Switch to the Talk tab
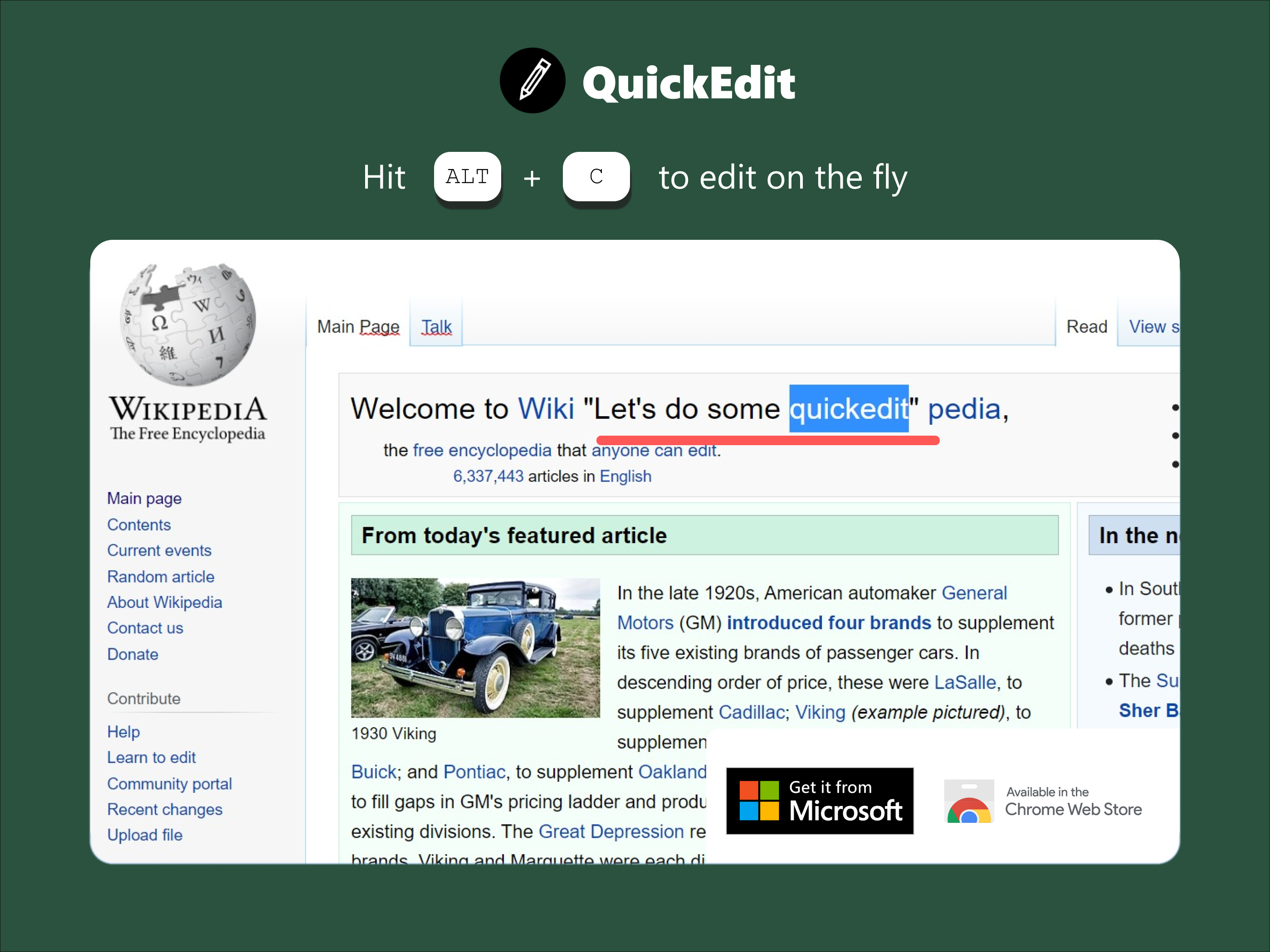Image resolution: width=1270 pixels, height=952 pixels. coord(436,326)
